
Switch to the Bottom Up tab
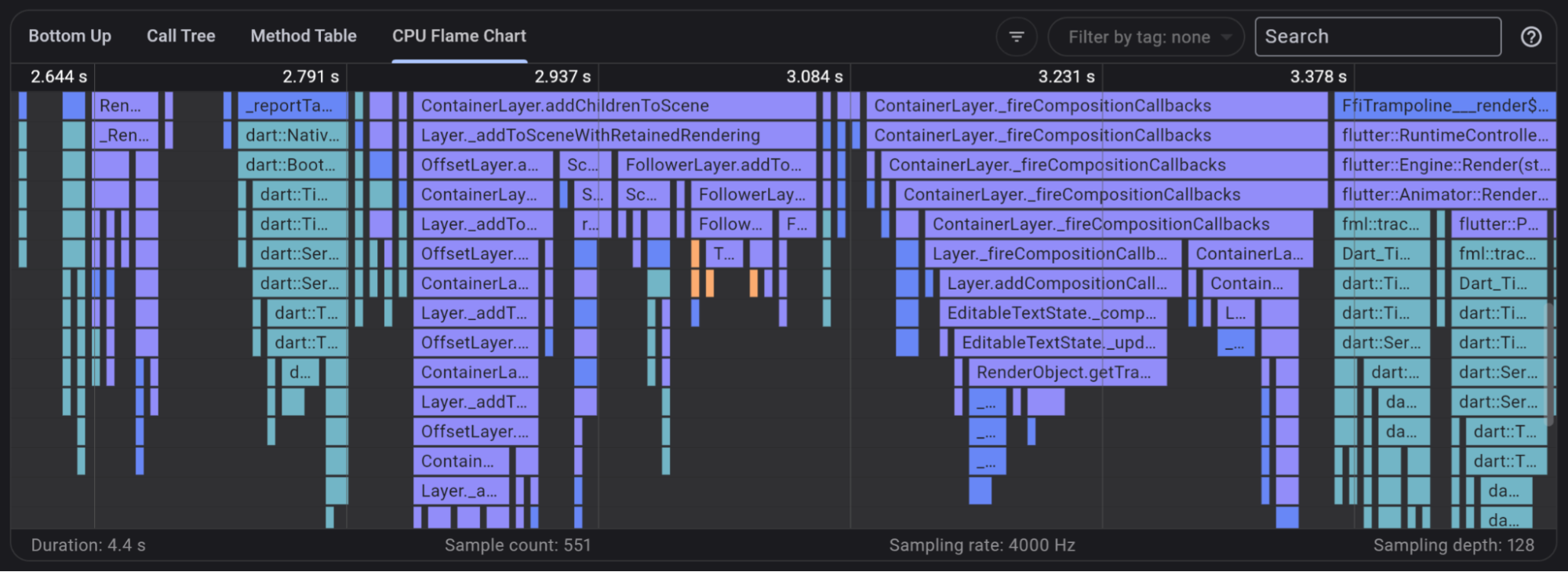70,36
